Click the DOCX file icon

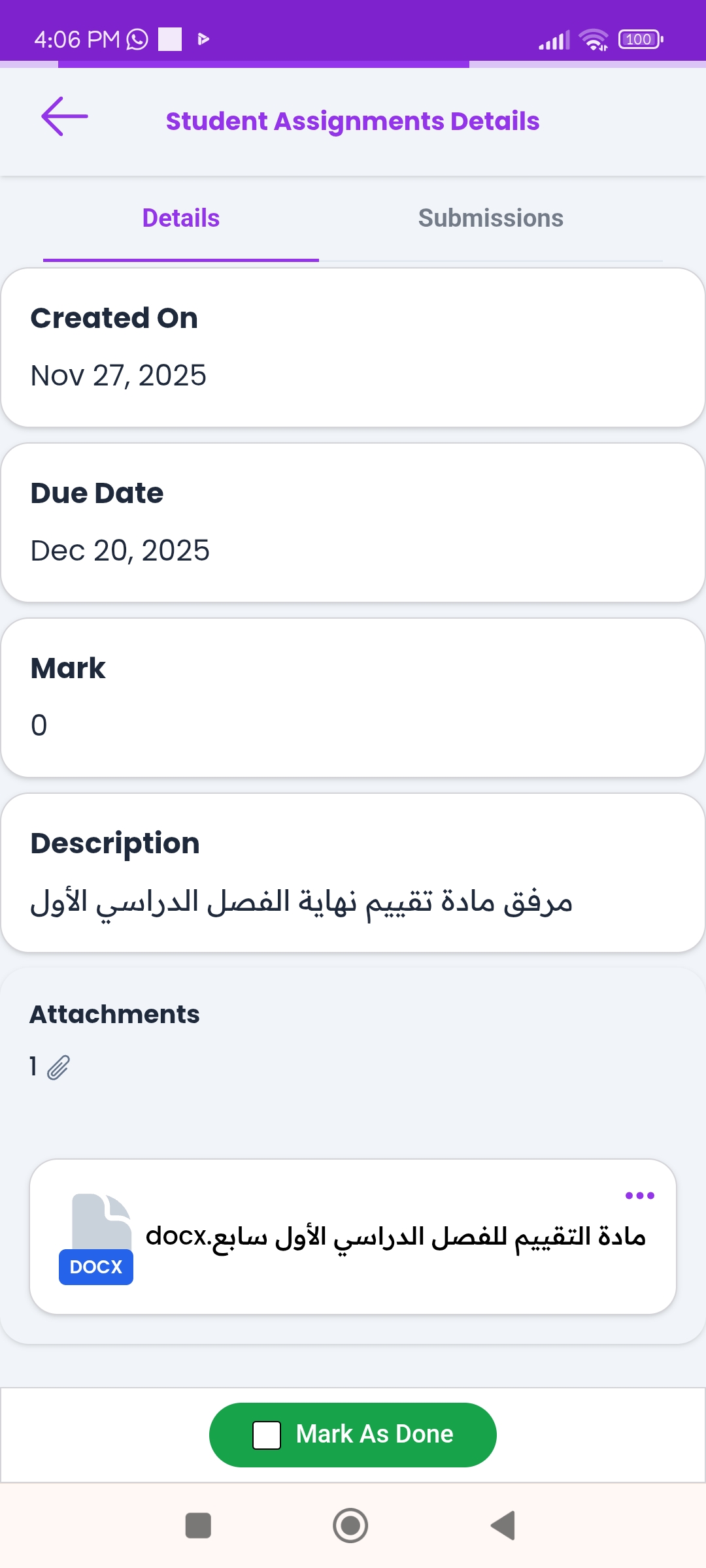coord(97,1239)
